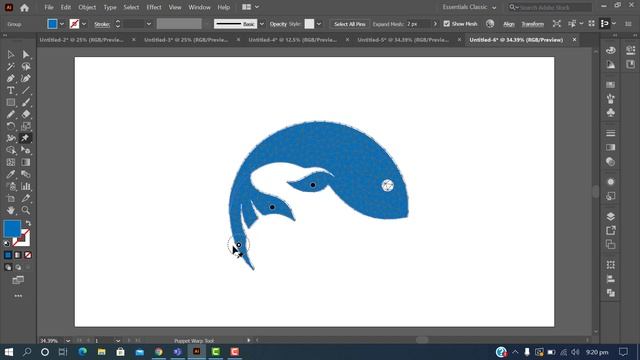
Task: Select the Scale tool
Action: 26,126
